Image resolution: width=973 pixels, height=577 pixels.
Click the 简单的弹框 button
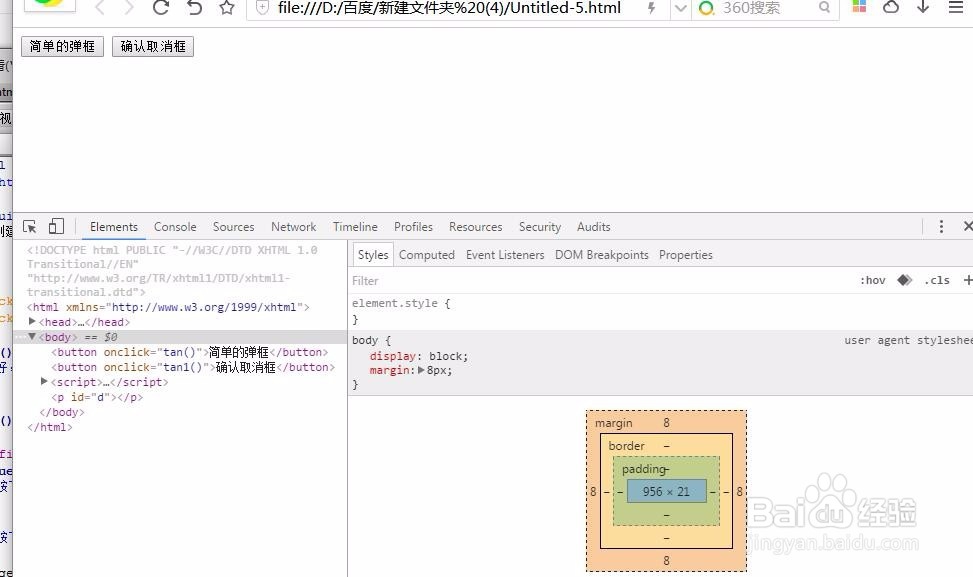coord(62,47)
